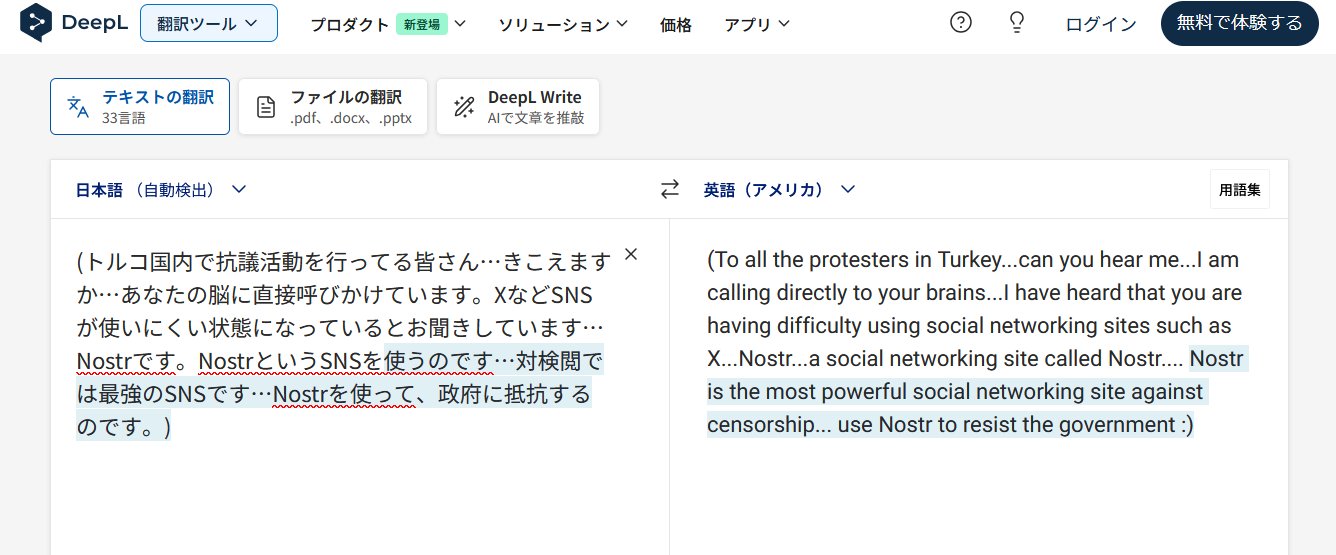Swap source and target languages
The width and height of the screenshot is (1336, 555).
(x=670, y=189)
